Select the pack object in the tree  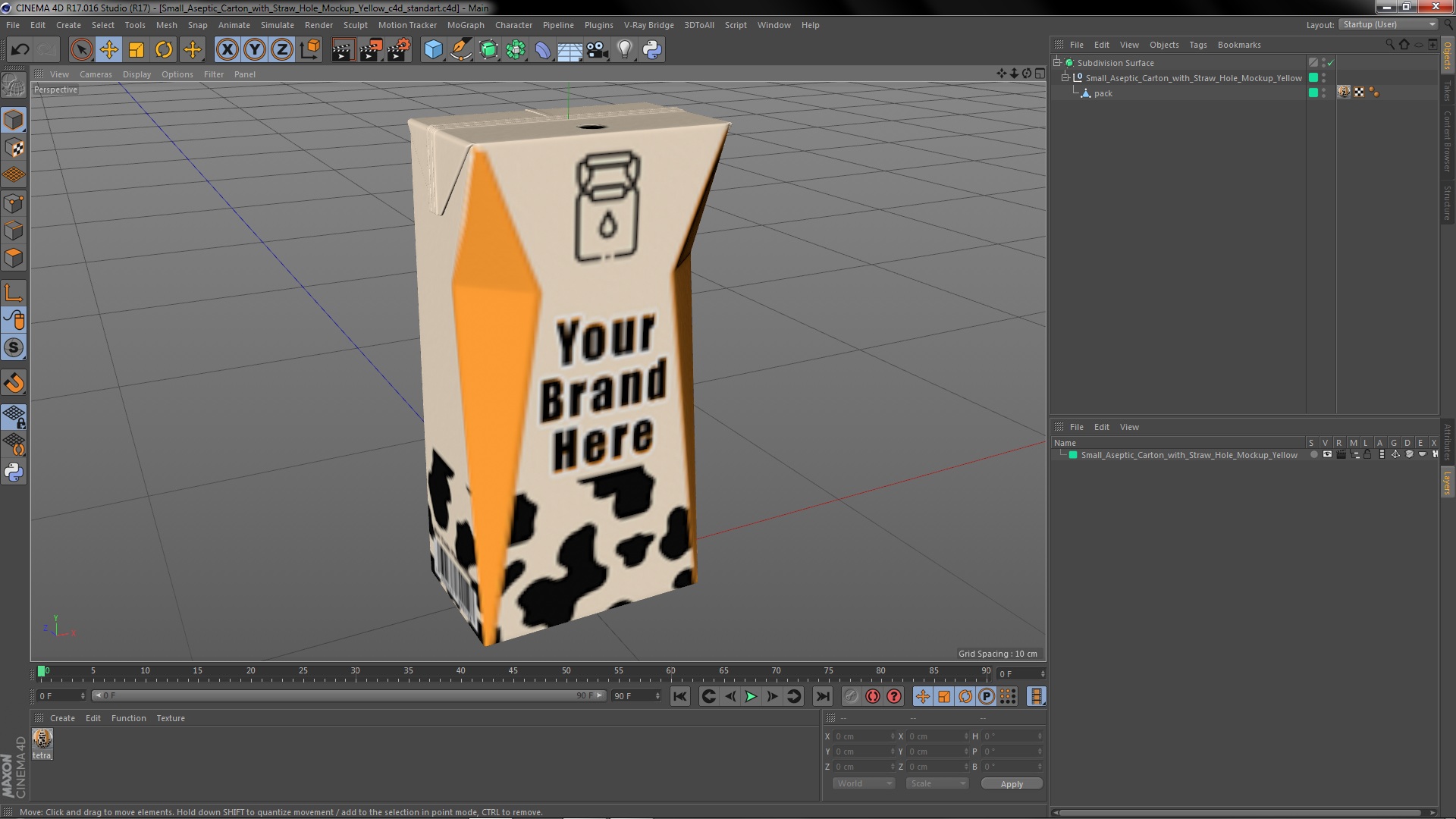coord(1103,93)
